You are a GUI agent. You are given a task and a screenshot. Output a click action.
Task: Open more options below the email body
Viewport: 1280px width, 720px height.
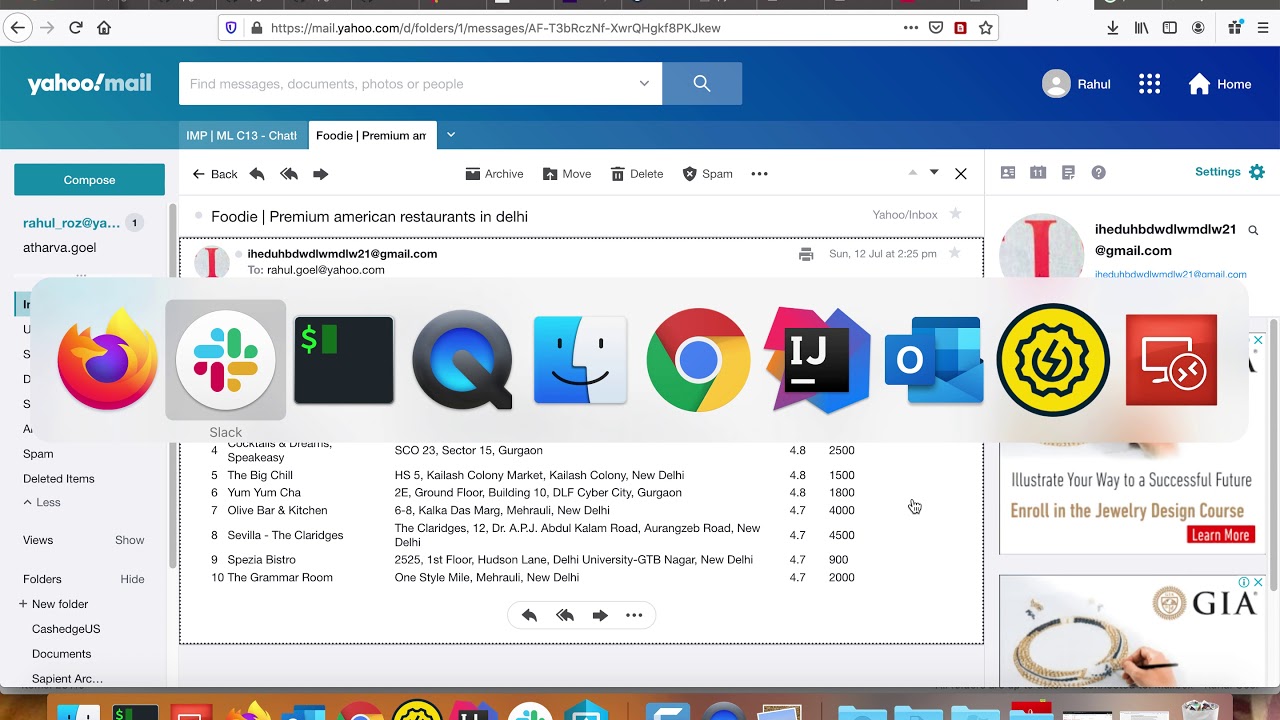tap(634, 615)
